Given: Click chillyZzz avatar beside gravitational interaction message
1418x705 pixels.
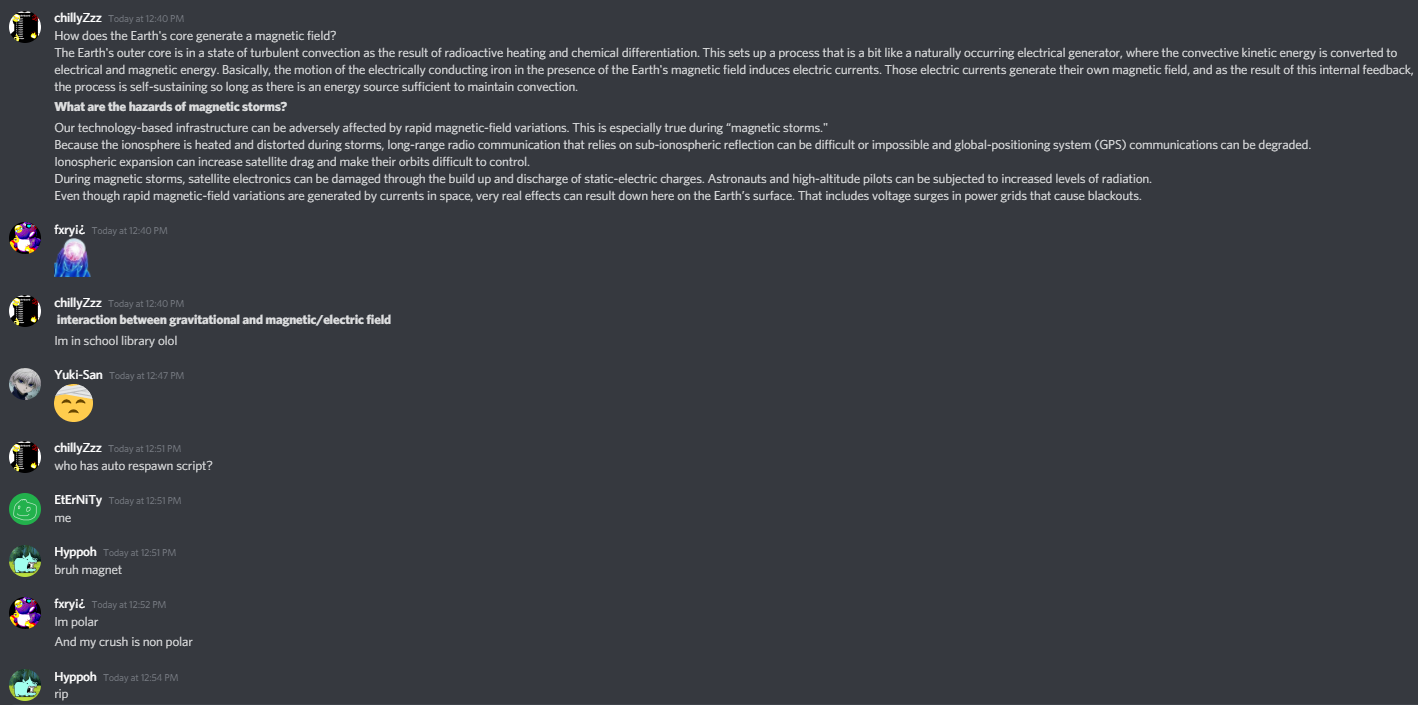Looking at the screenshot, I should tap(25, 311).
